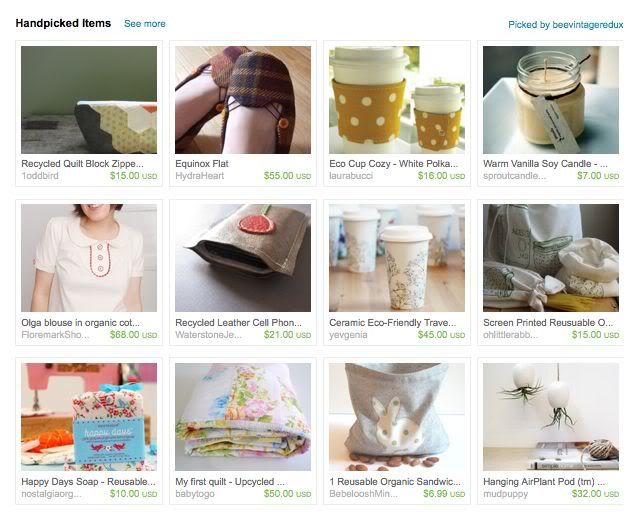Visit the HydraHeart shop name link
Image resolution: width=641 pixels, height=518 pixels.
point(199,176)
